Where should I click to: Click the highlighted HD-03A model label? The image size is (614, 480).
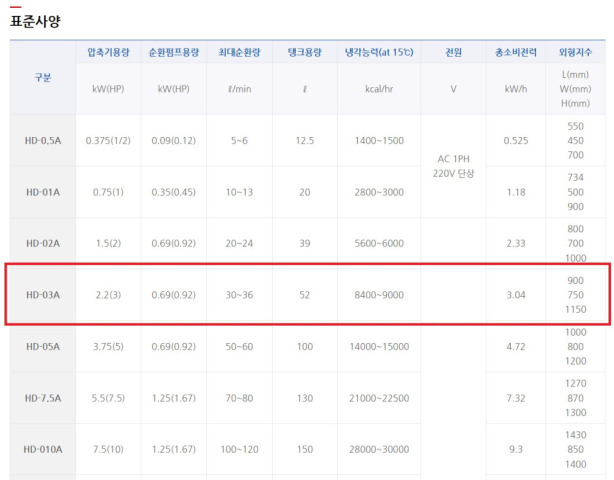(42, 295)
